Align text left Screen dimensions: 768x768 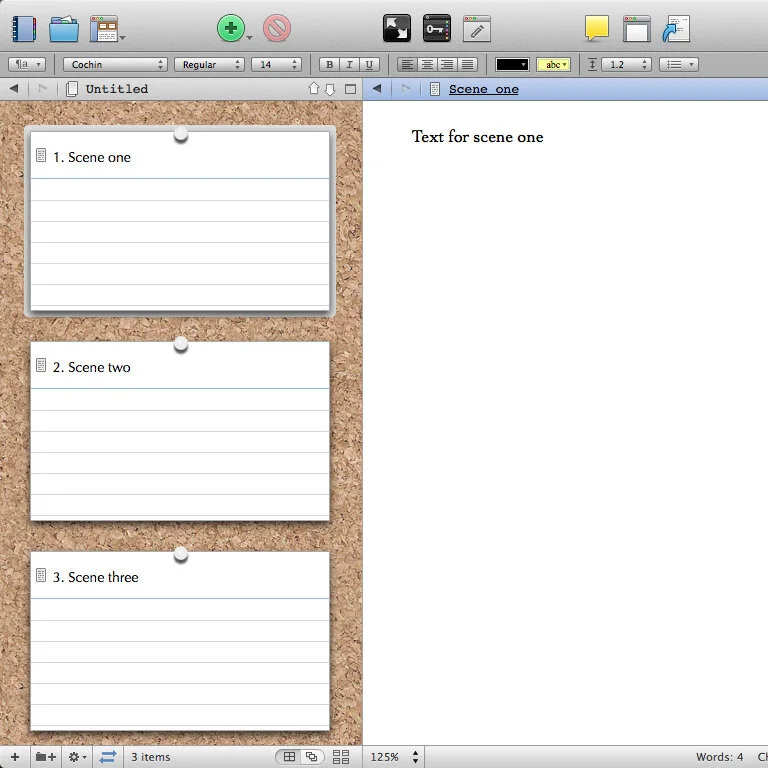pos(407,64)
